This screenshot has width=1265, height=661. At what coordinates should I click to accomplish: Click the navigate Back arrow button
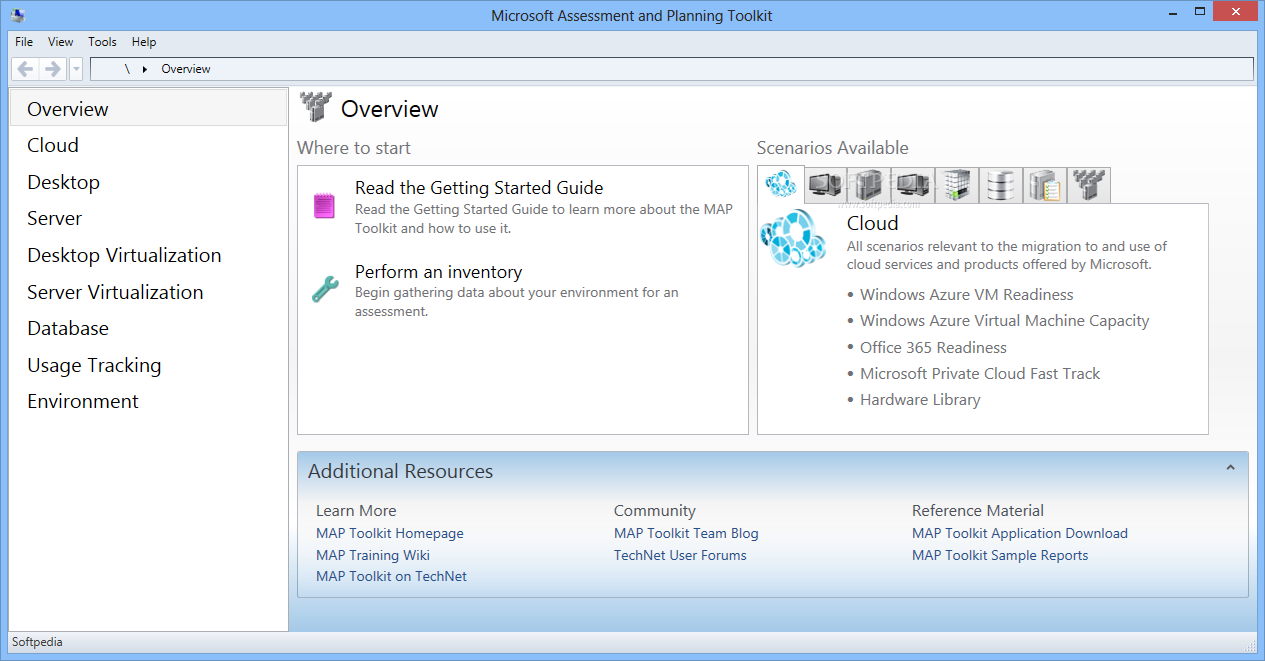(x=25, y=69)
